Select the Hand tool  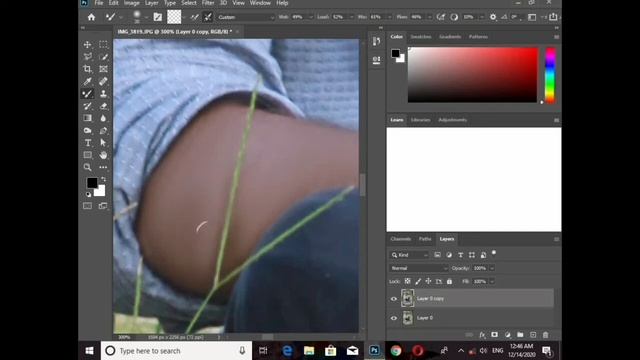pos(103,155)
